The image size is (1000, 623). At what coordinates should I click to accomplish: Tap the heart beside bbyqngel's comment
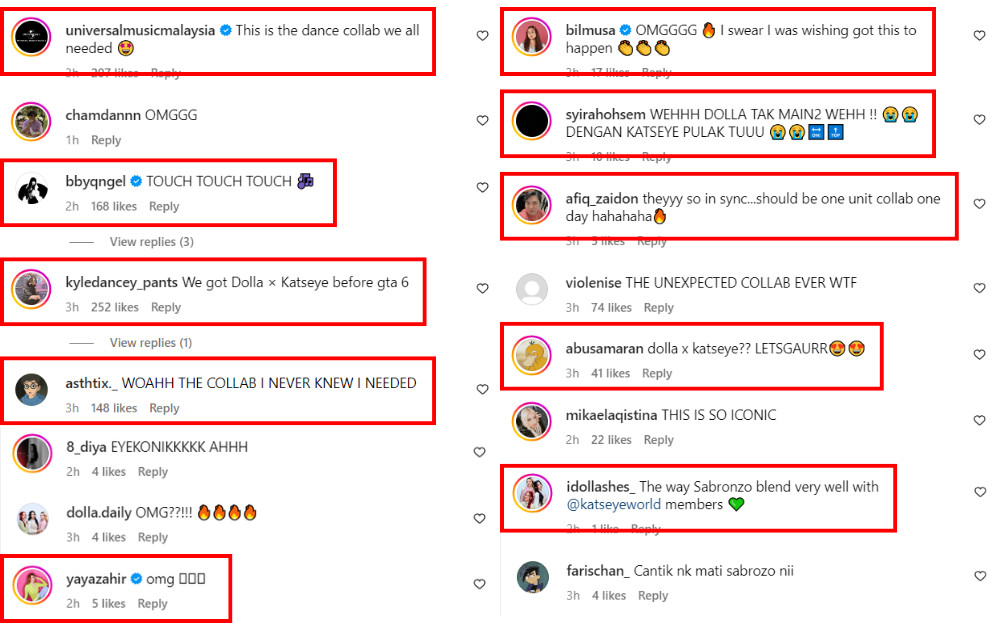pyautogui.click(x=483, y=187)
